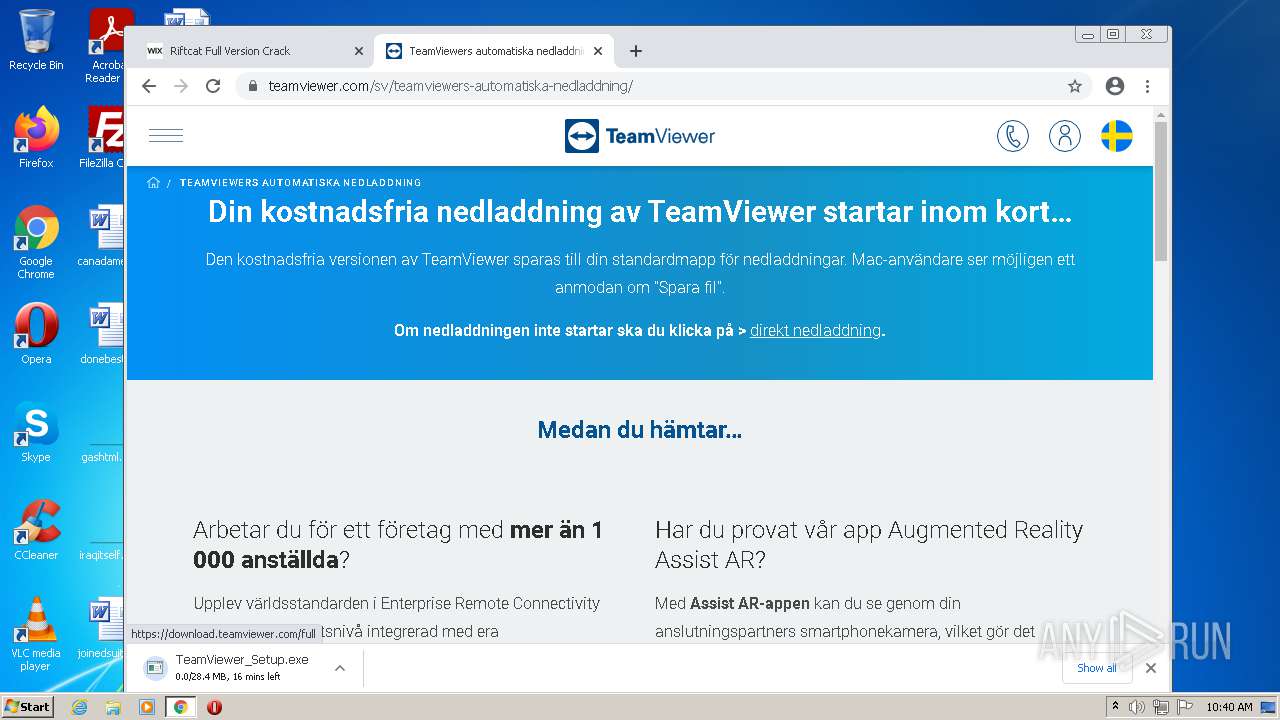Open media player taskbar icon
1280x720 pixels.
(147, 707)
